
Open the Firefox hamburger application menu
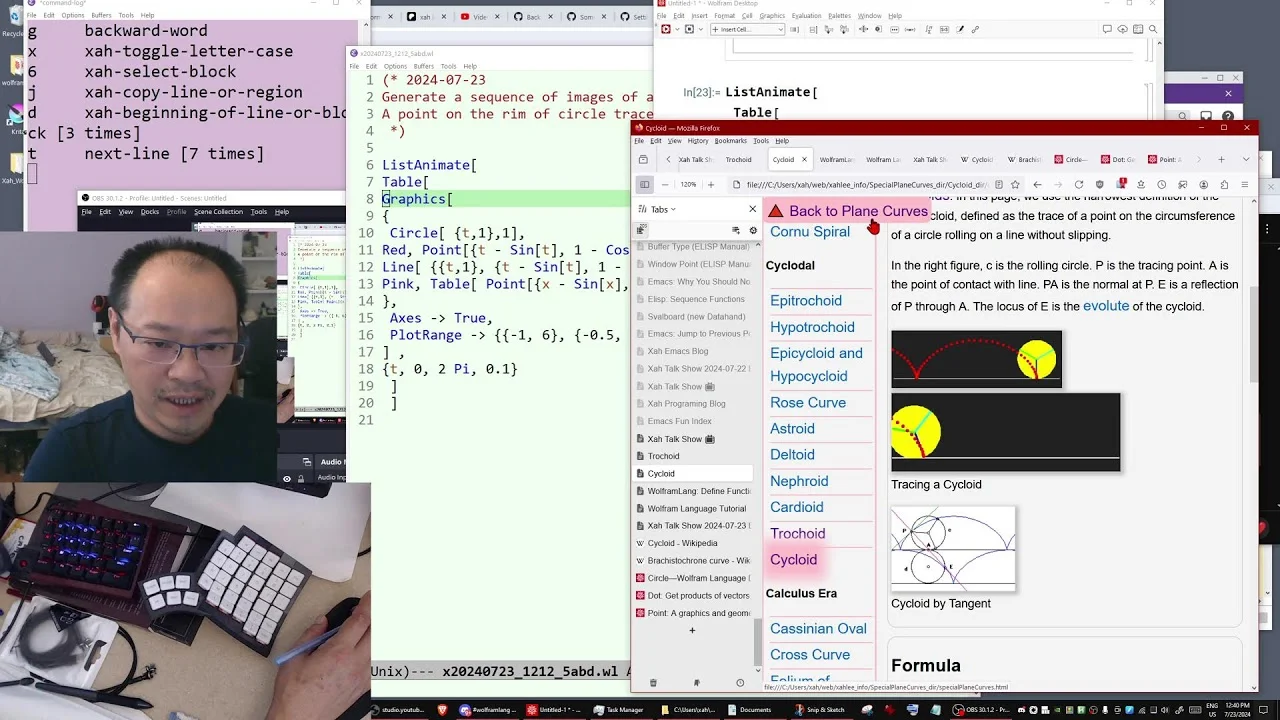[1245, 185]
